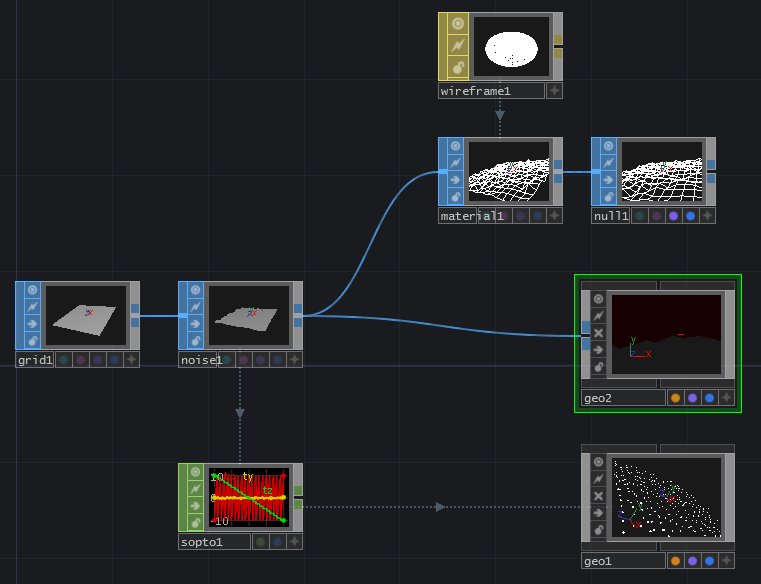Toggle blue display flag on null1
Viewport: 761px width, 584px height.
click(x=690, y=216)
